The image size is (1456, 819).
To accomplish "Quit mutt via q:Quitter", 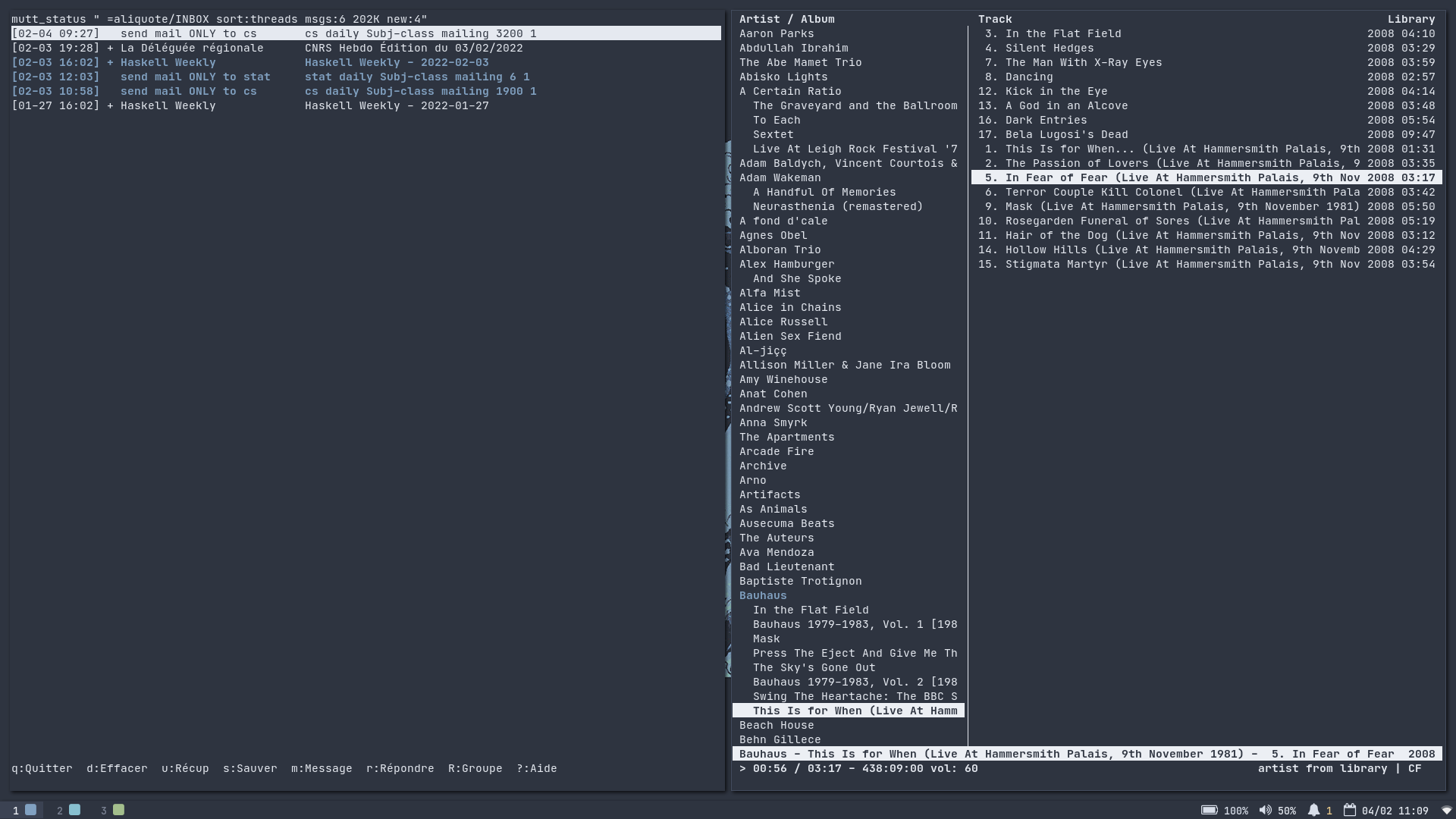I will click(42, 768).
